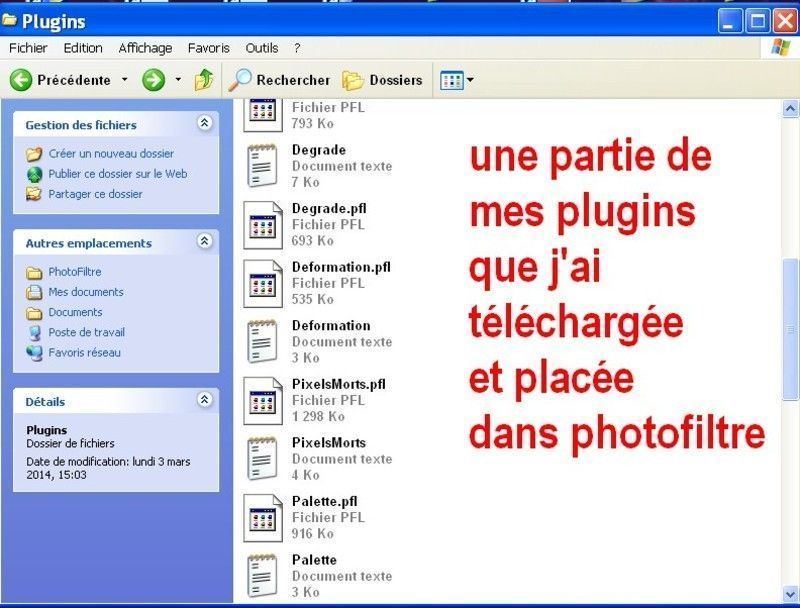Viewport: 800px width, 608px height.
Task: Click the 1 298 Ko size text
Action: 318,417
